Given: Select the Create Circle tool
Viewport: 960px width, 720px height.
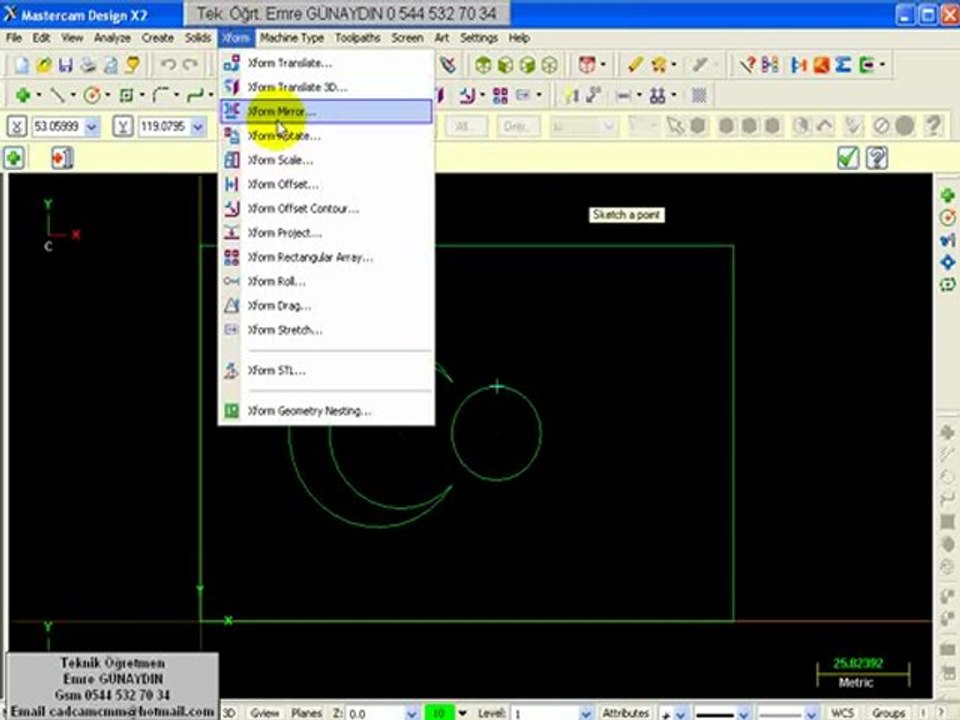Looking at the screenshot, I should (92, 95).
